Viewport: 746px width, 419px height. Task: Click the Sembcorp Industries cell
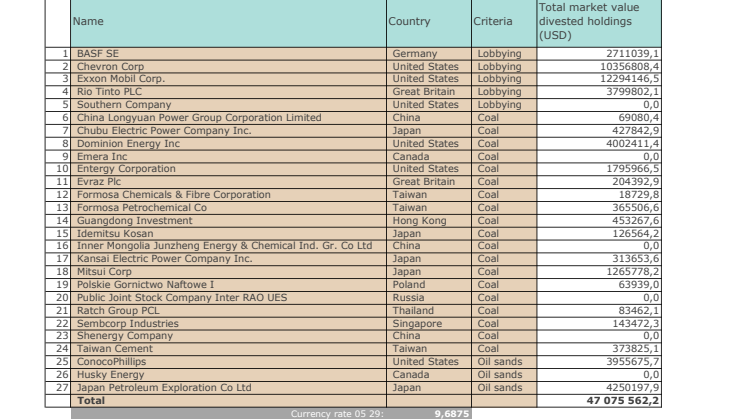click(228, 323)
